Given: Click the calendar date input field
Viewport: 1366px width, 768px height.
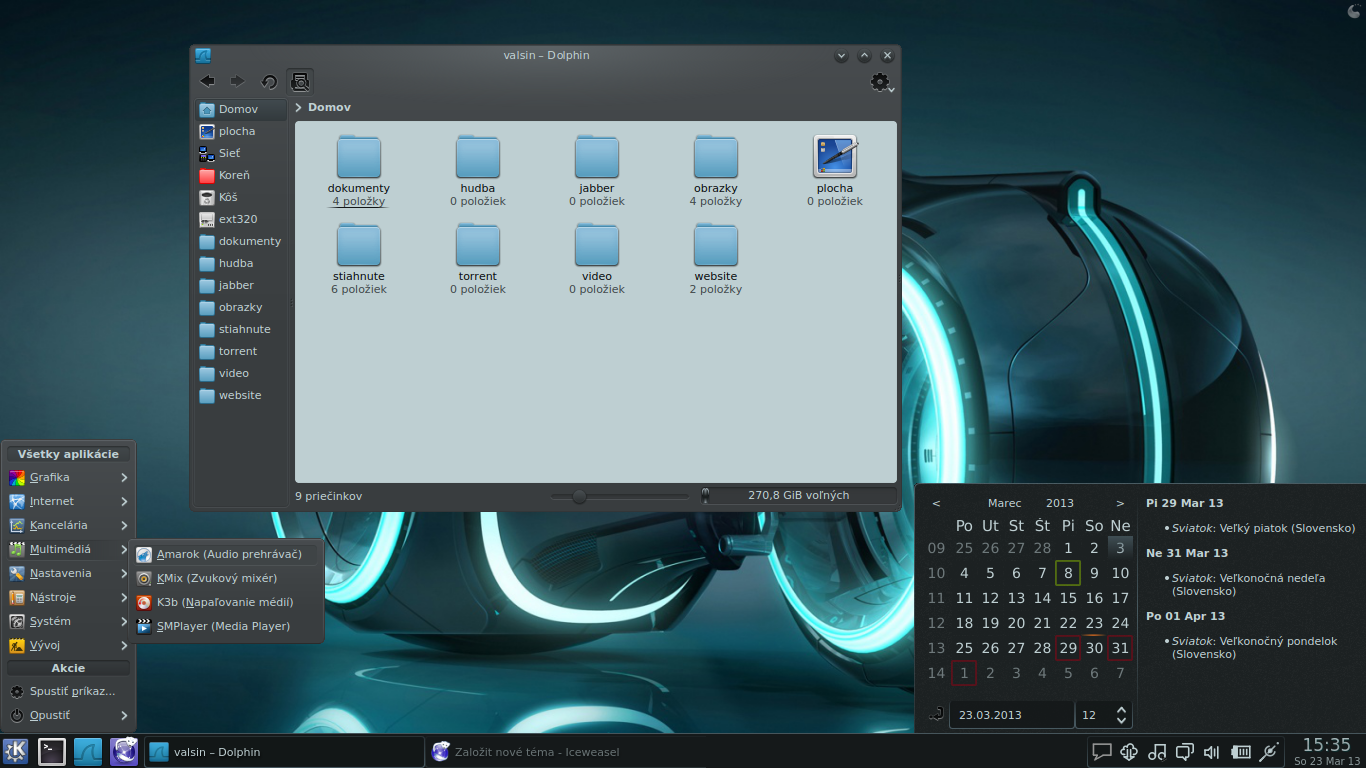Looking at the screenshot, I should [1010, 715].
